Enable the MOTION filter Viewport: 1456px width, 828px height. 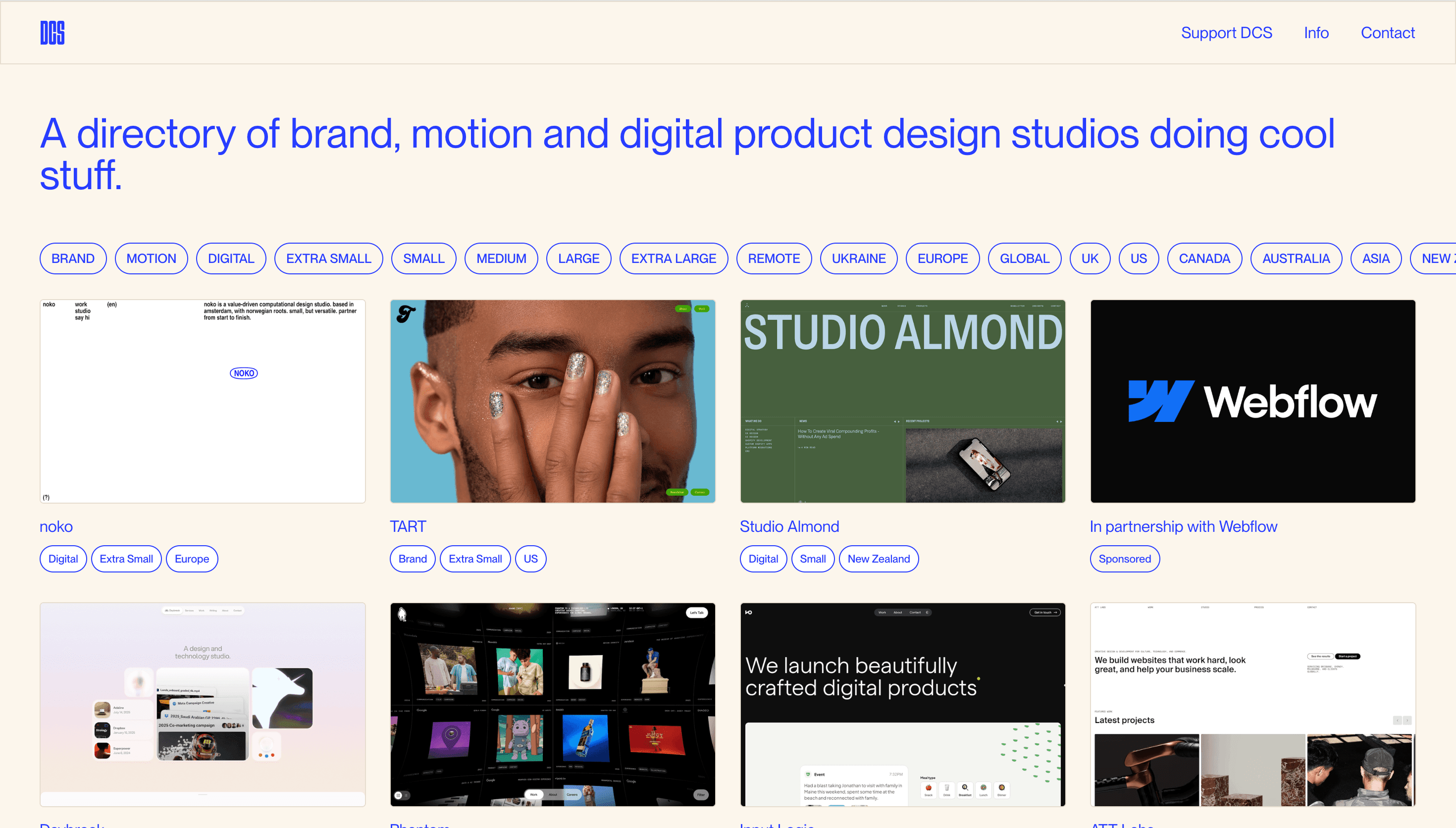pyautogui.click(x=151, y=258)
